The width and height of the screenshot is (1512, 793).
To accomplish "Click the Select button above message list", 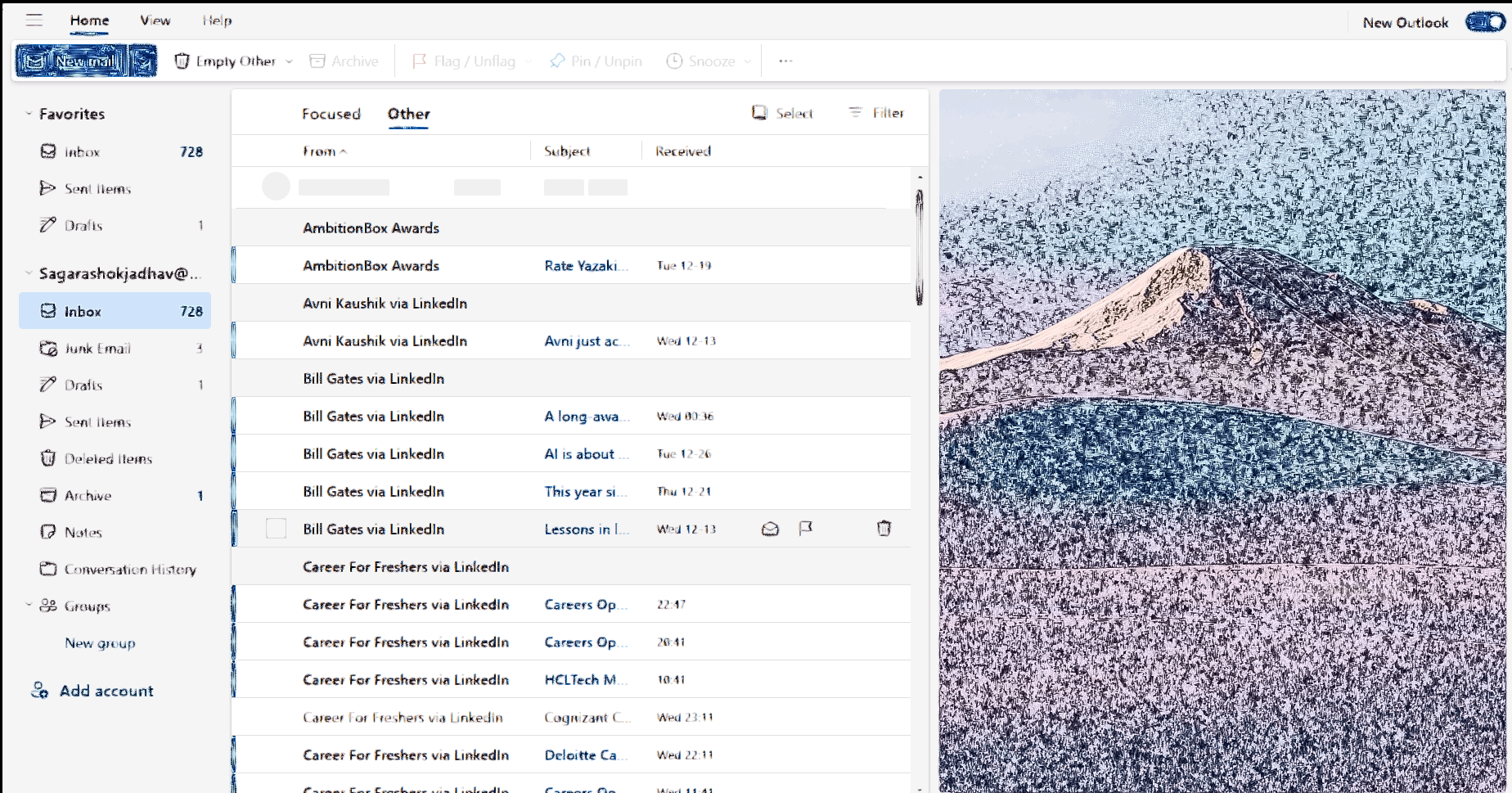I will point(782,113).
